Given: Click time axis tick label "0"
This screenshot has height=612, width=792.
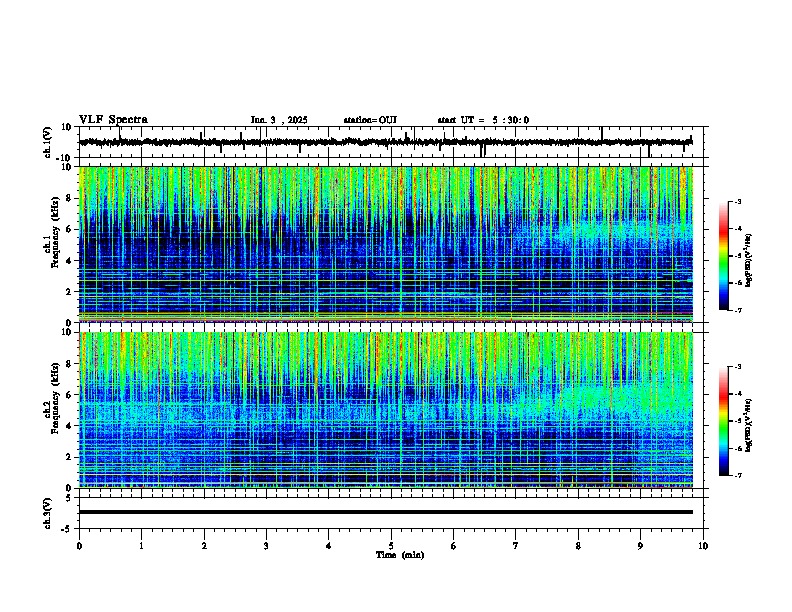Looking at the screenshot, I should click(x=79, y=546).
